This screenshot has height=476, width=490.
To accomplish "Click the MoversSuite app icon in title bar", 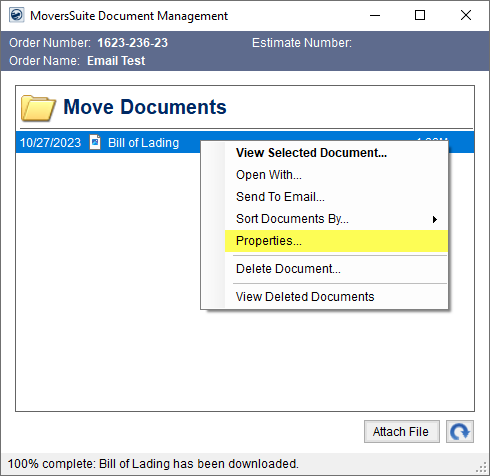I will 16,15.
